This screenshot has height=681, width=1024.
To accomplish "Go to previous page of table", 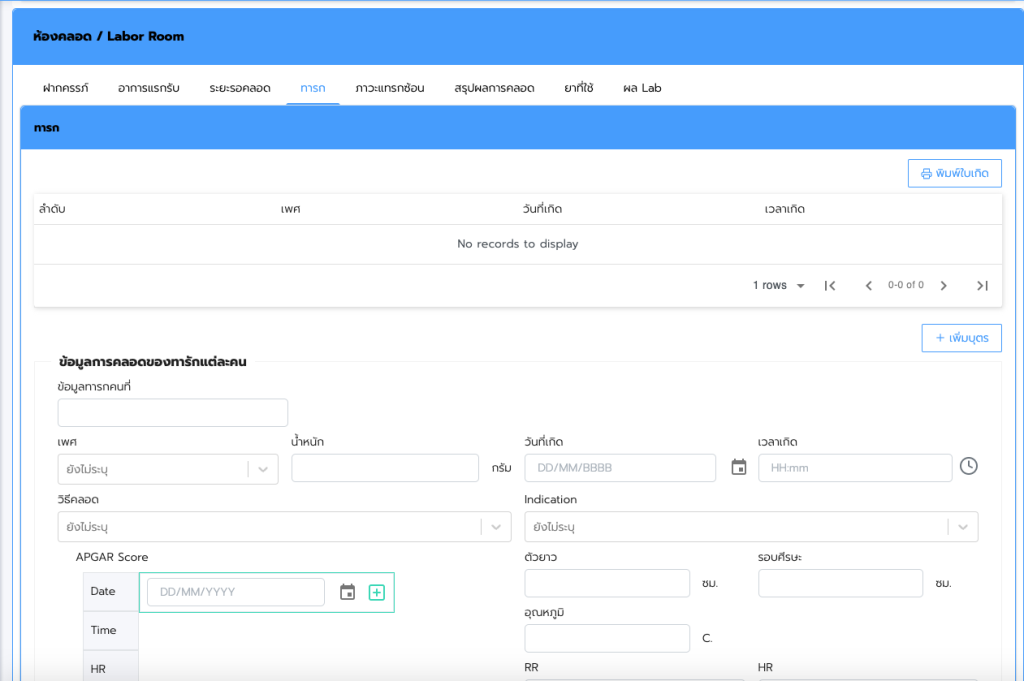I will pyautogui.click(x=868, y=286).
